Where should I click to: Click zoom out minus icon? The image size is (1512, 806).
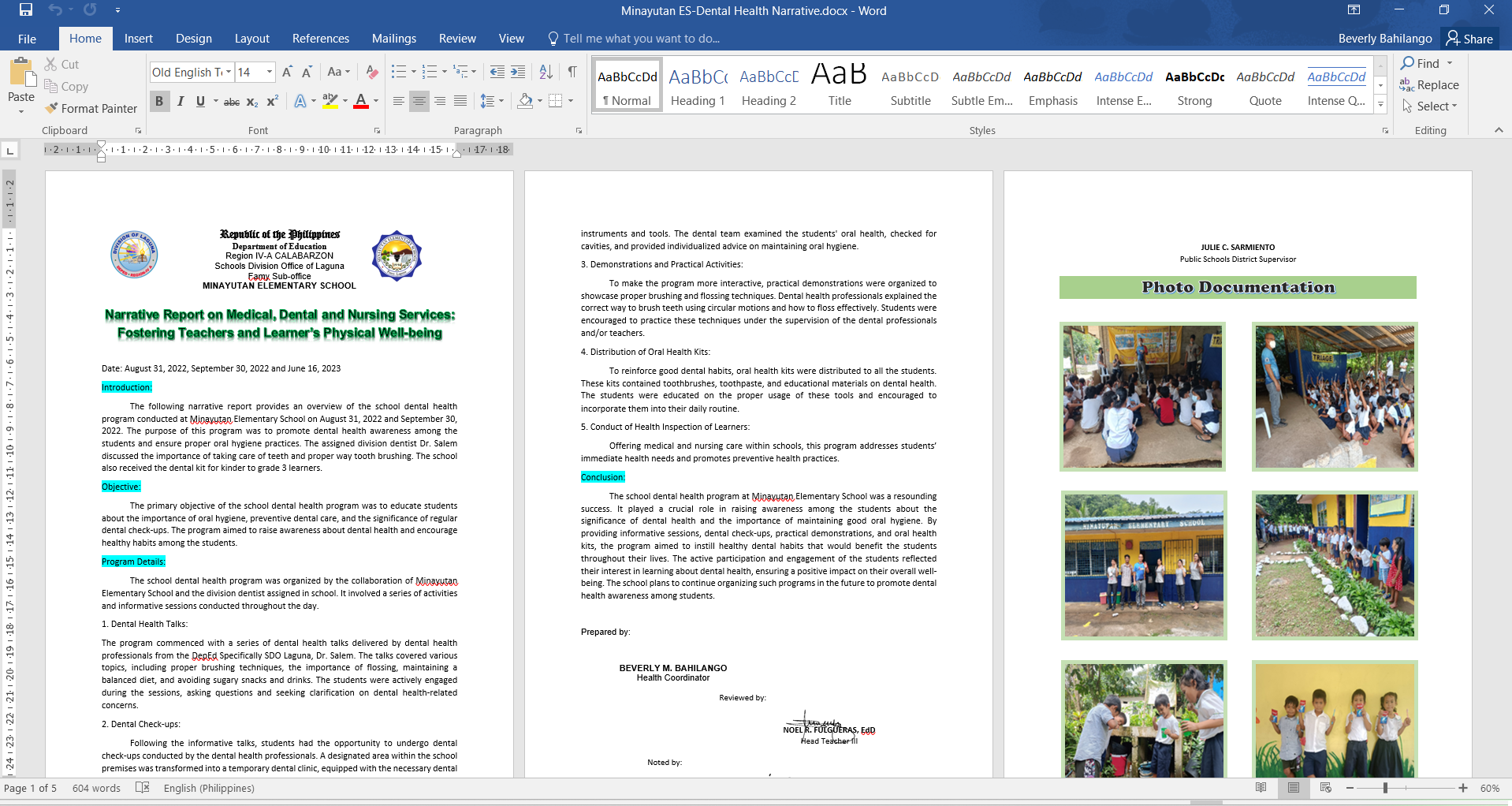tap(1350, 788)
